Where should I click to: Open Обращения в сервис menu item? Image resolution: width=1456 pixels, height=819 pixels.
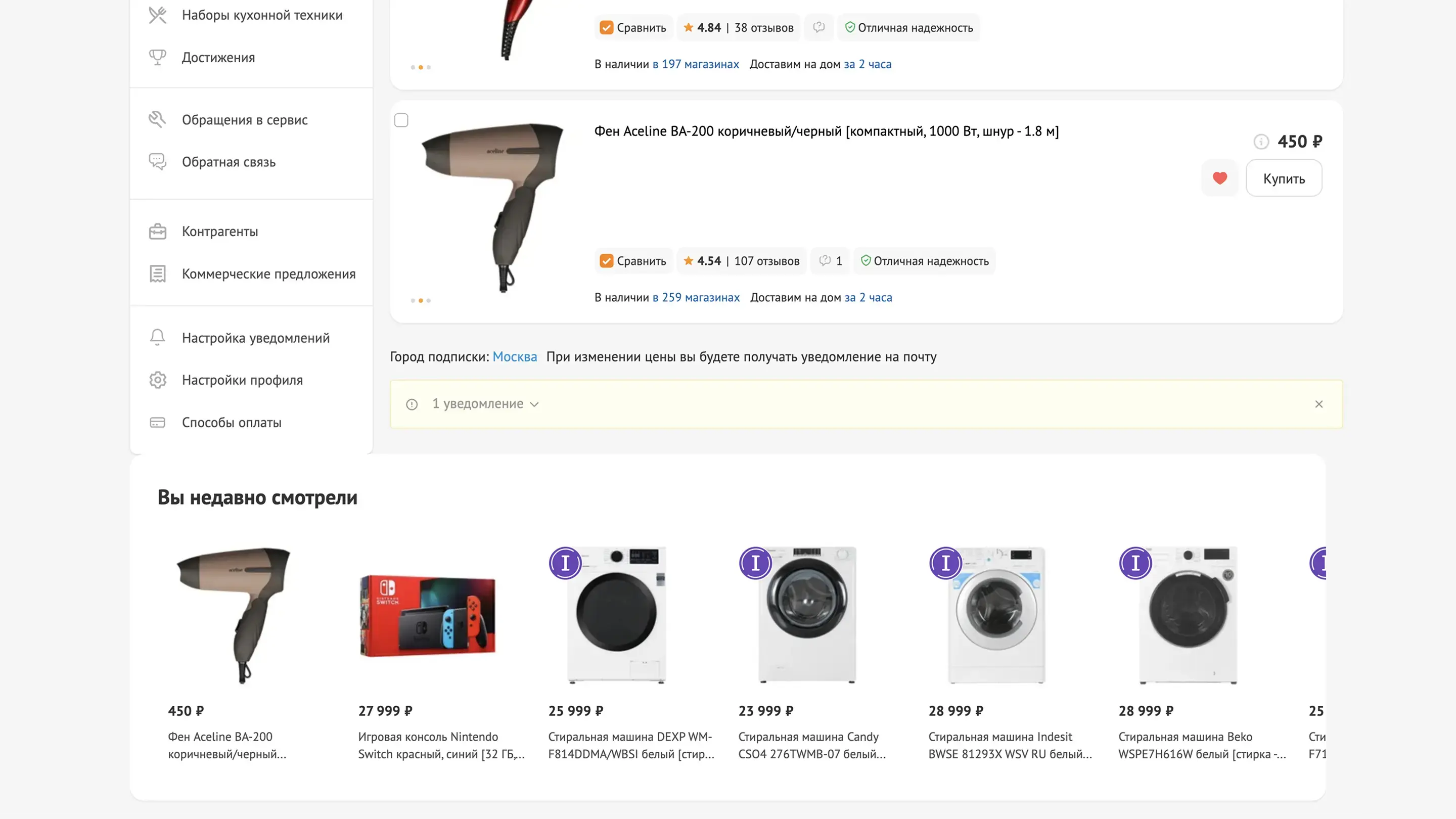(x=244, y=120)
